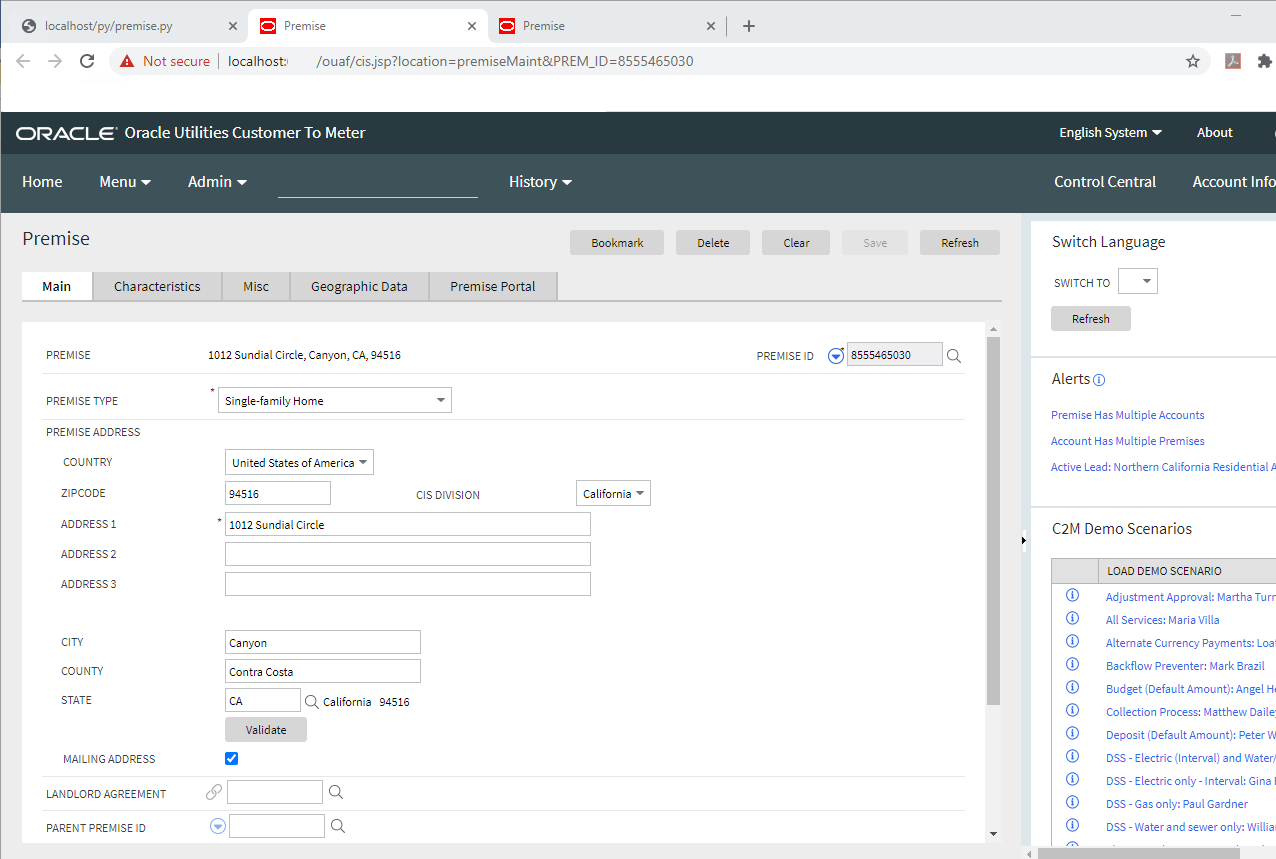Open All Services: Maria Villa scenario
The height and width of the screenshot is (859, 1276).
(1162, 620)
